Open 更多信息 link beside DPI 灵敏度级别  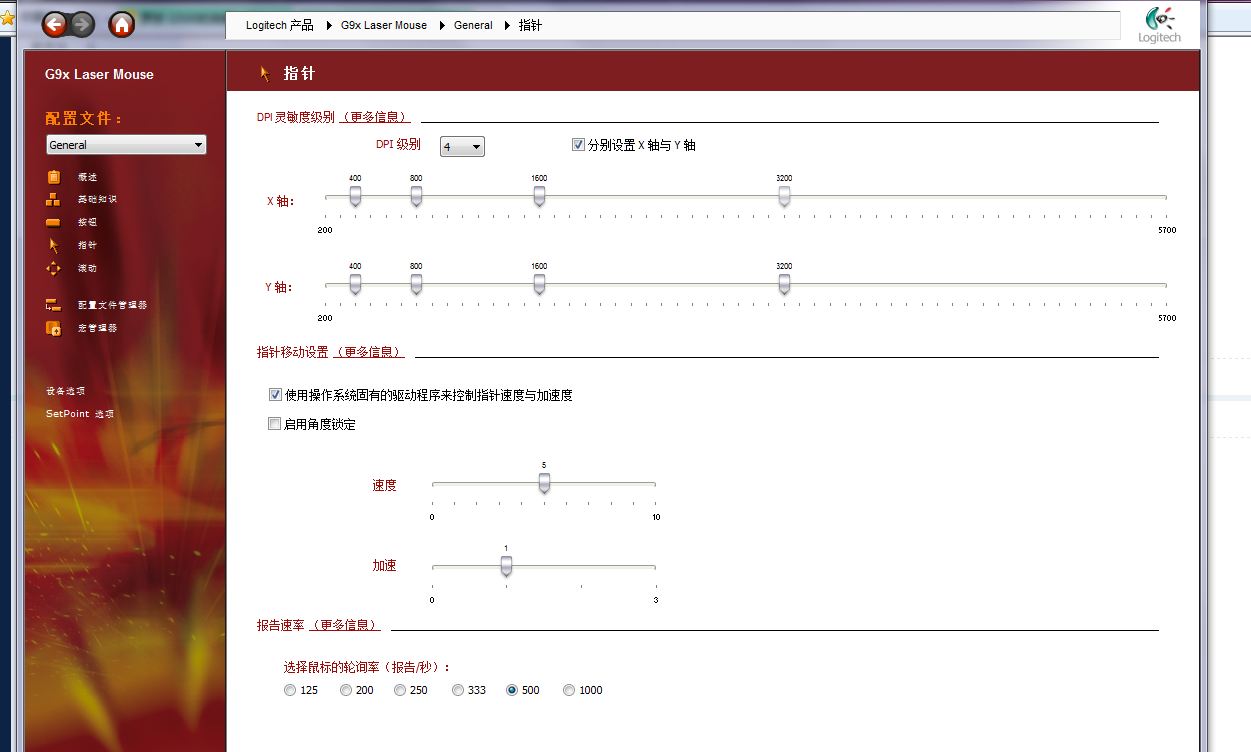coord(376,117)
